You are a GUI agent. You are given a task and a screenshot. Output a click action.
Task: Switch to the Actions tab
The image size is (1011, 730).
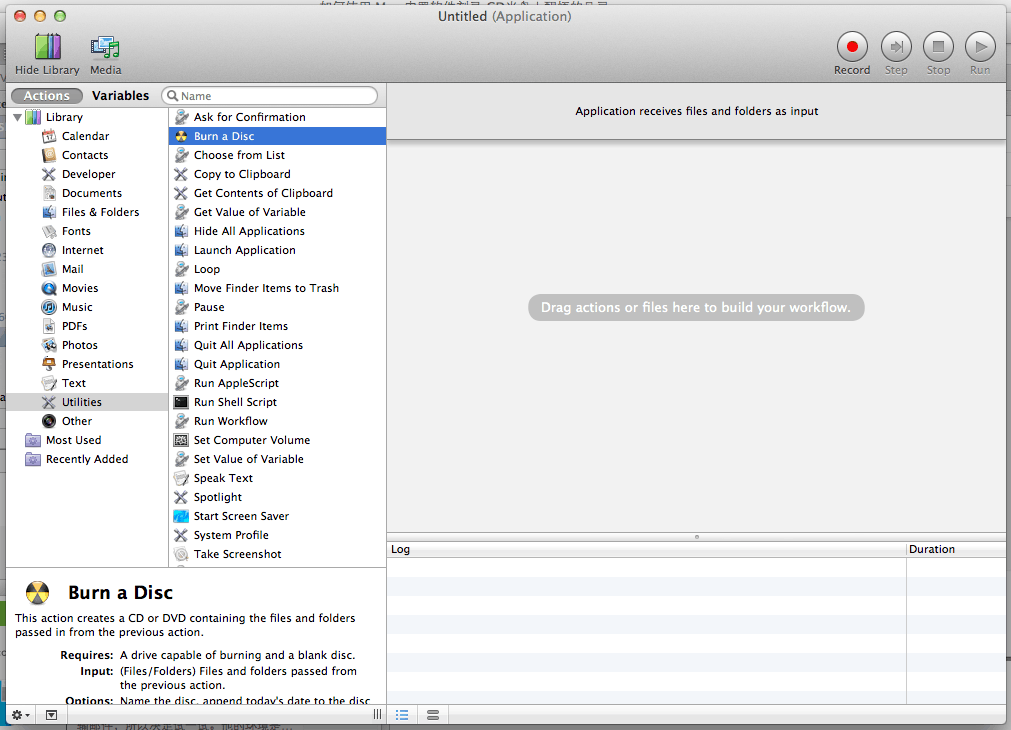point(46,95)
